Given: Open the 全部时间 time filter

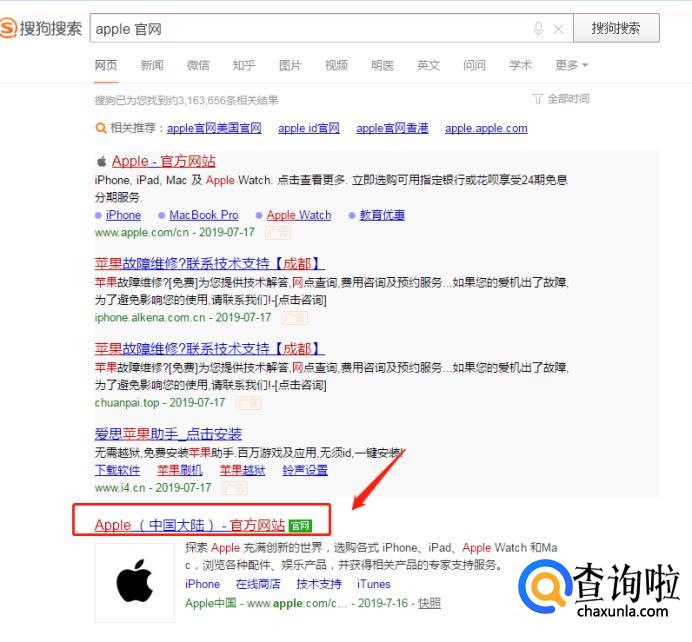Looking at the screenshot, I should [568, 99].
